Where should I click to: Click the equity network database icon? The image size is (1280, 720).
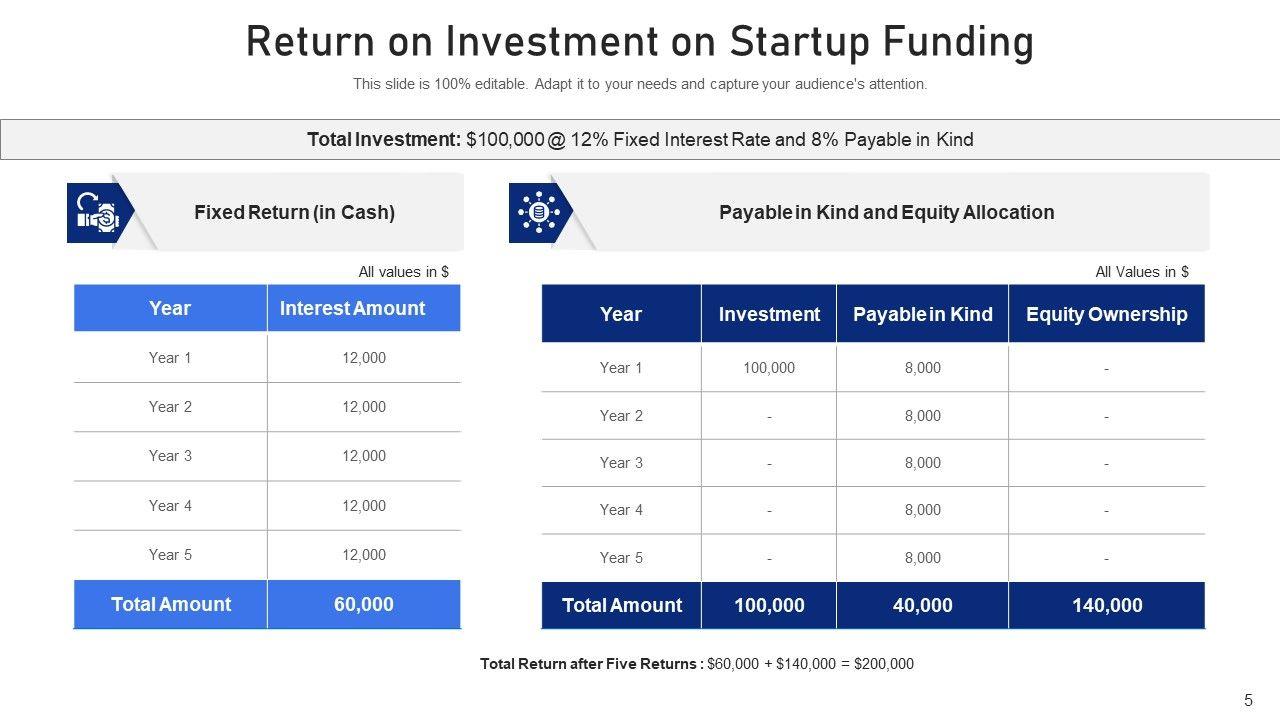point(539,212)
